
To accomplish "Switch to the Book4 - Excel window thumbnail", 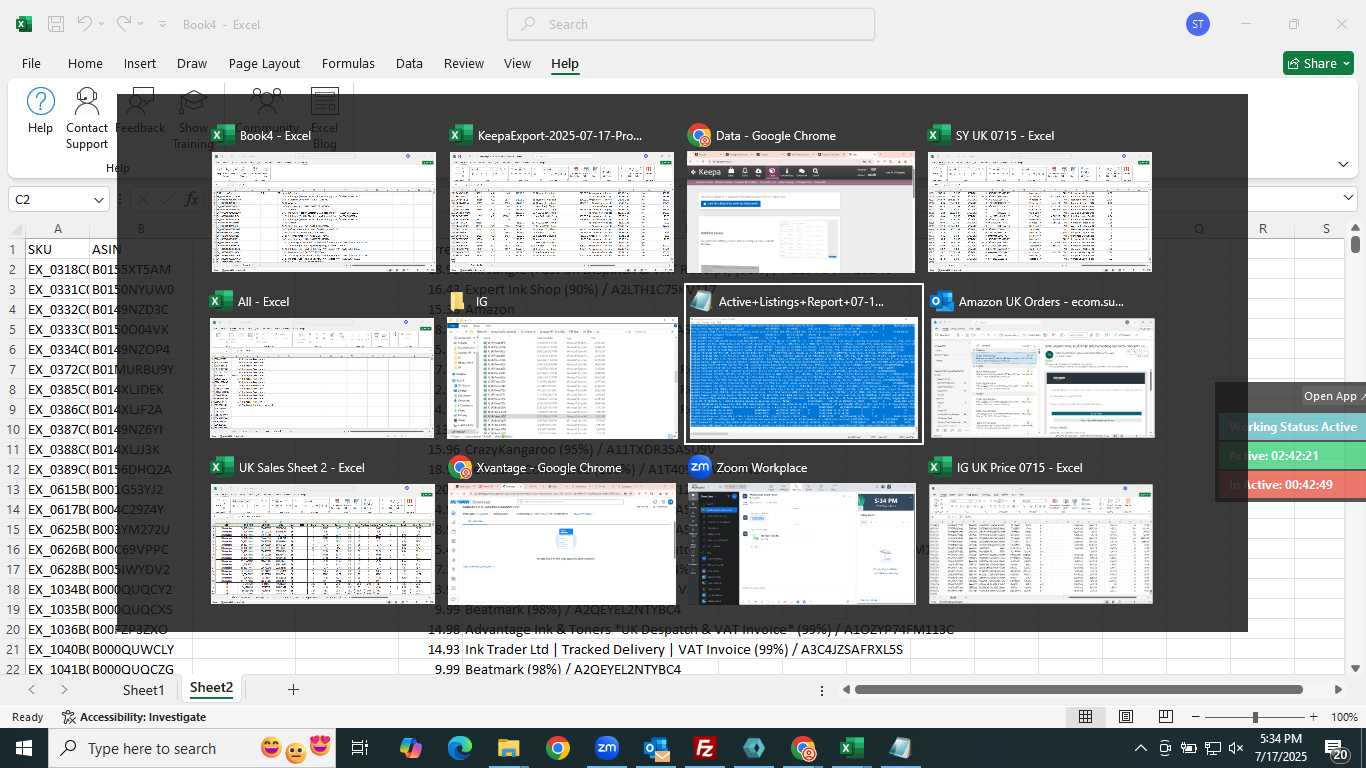I will coord(324,212).
